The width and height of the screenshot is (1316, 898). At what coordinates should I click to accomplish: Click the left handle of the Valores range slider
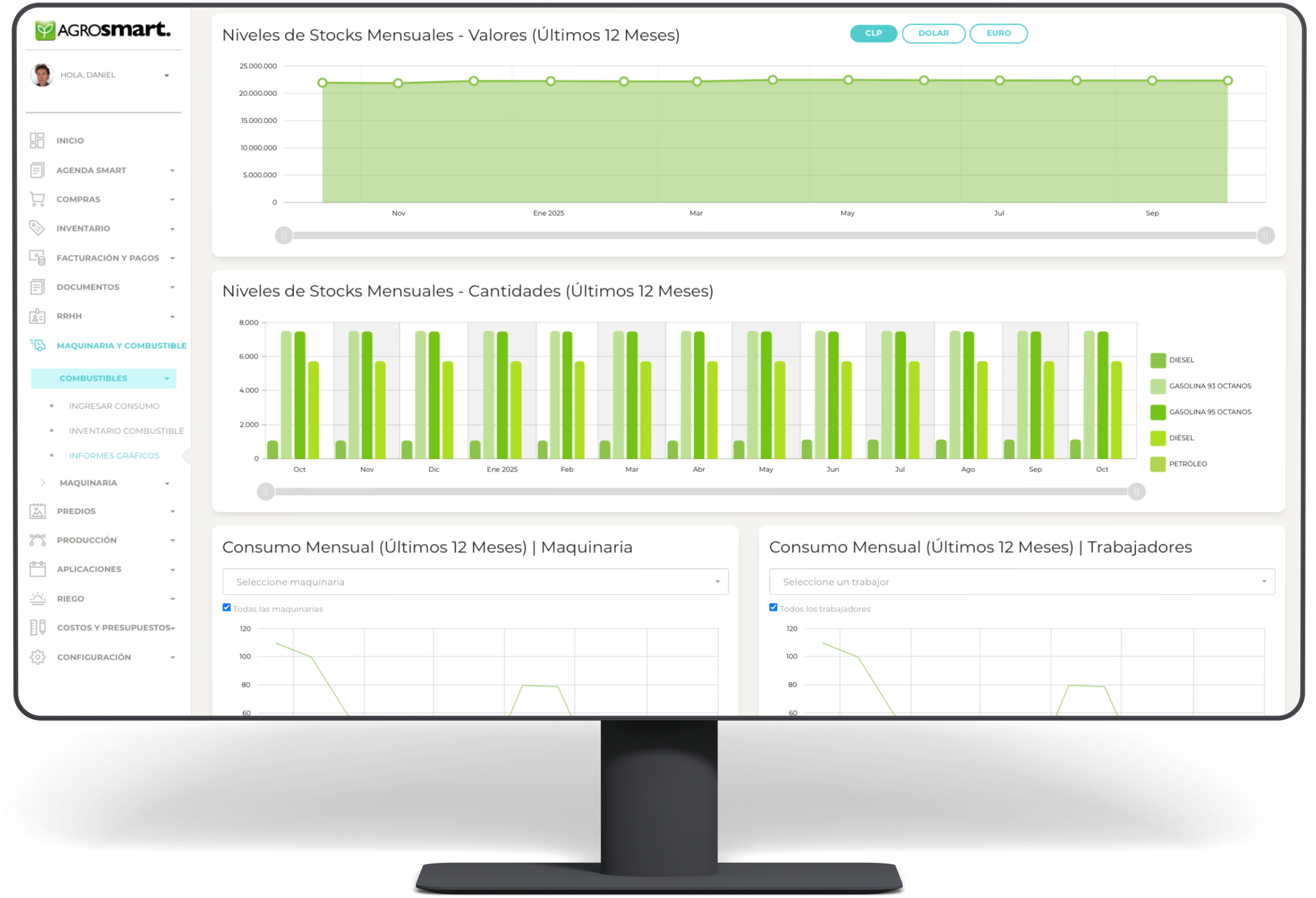tap(284, 235)
